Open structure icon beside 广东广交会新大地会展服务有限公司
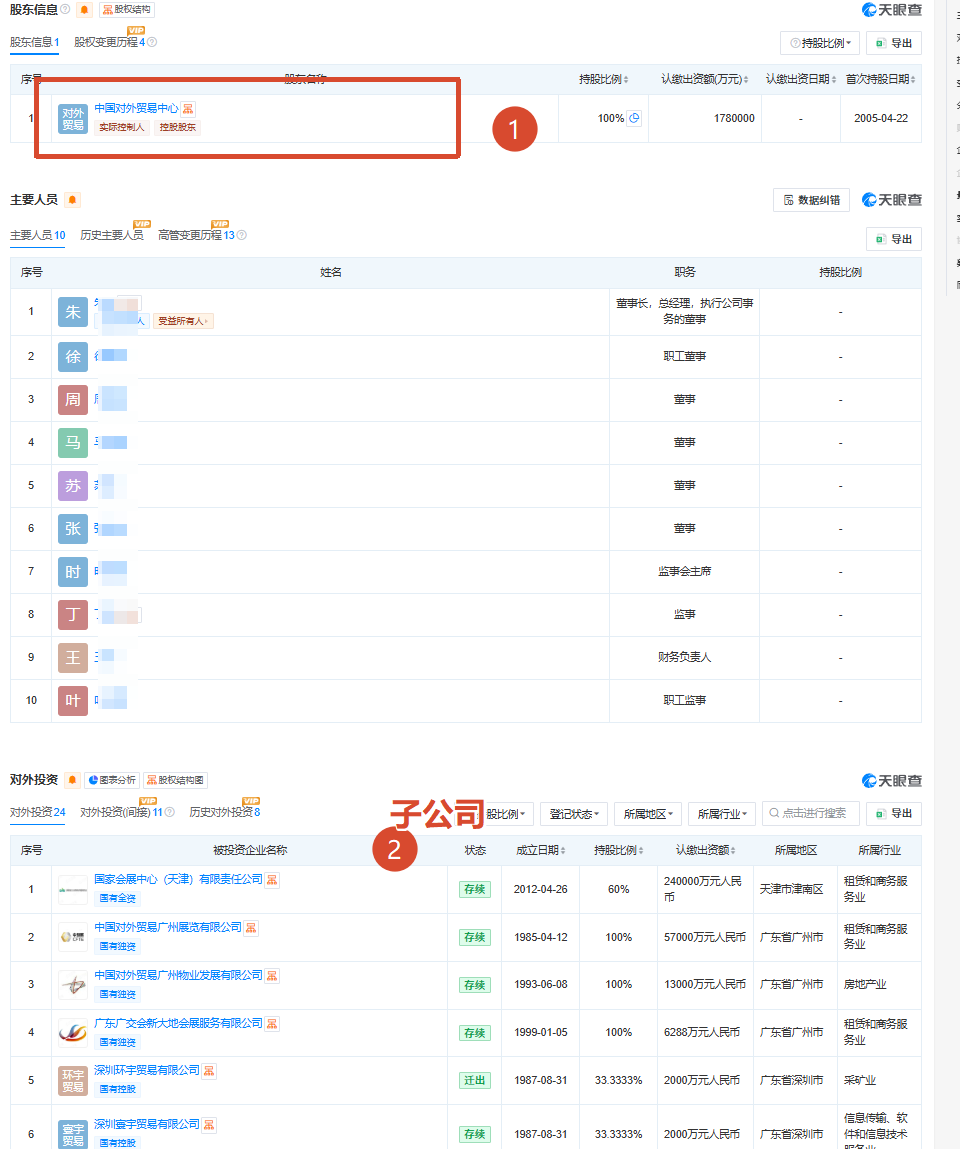Image resolution: width=960 pixels, height=1149 pixels. [272, 1024]
